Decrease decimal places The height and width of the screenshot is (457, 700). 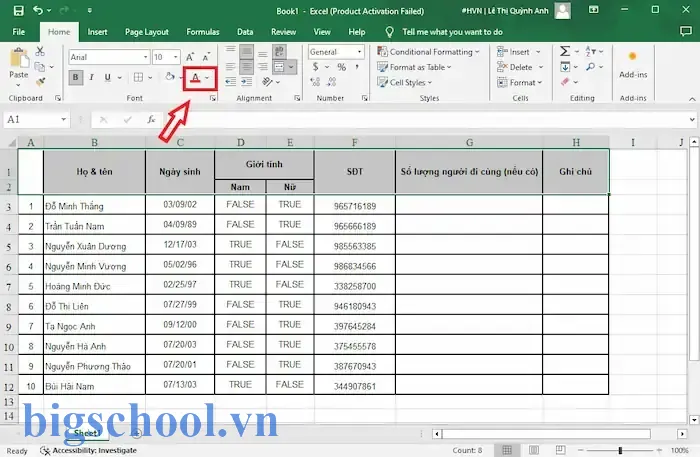coord(331,82)
